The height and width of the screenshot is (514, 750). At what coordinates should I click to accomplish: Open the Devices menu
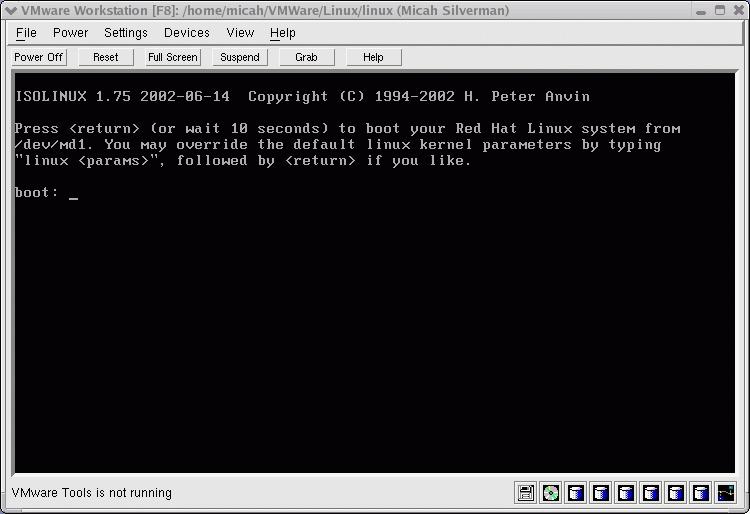pos(186,33)
